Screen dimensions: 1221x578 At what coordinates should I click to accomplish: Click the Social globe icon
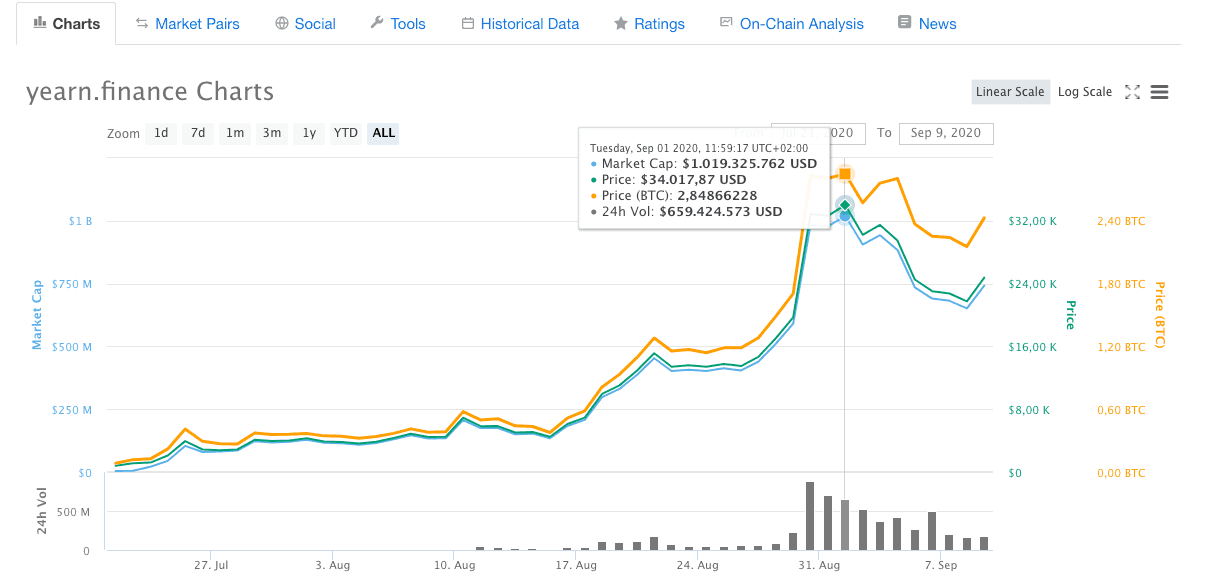click(282, 23)
